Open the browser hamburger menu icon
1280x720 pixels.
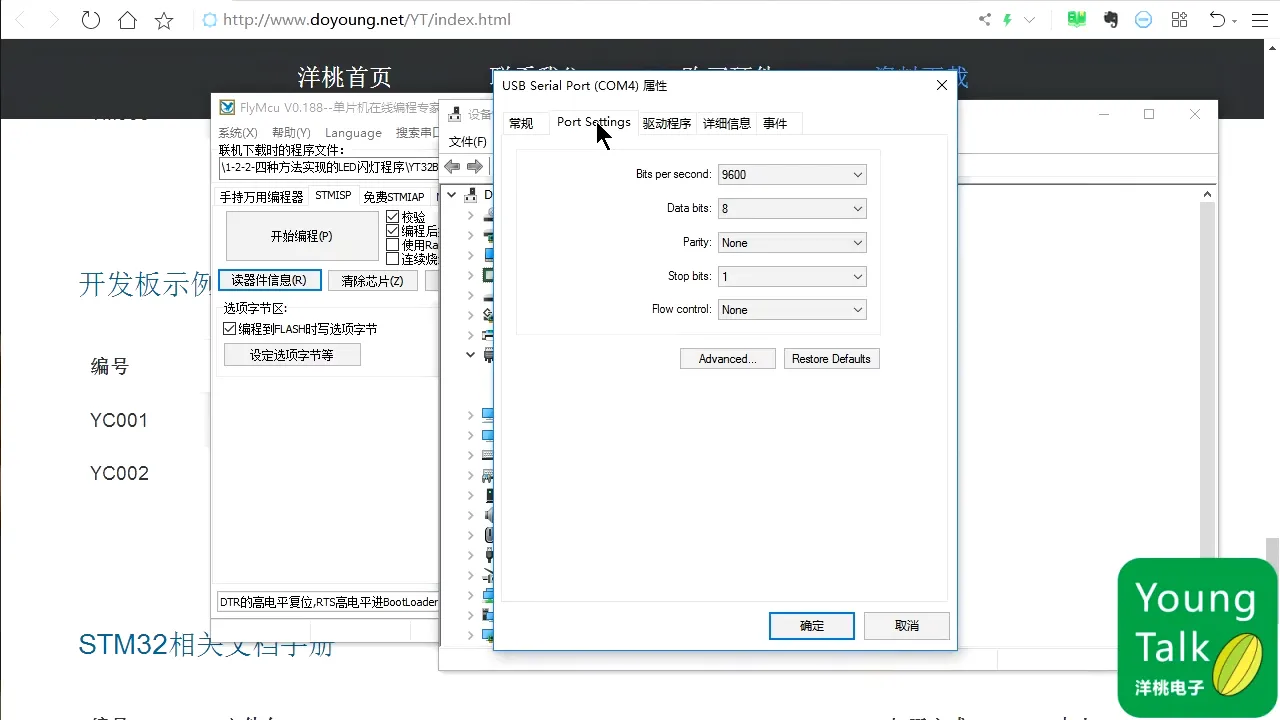[x=1260, y=19]
